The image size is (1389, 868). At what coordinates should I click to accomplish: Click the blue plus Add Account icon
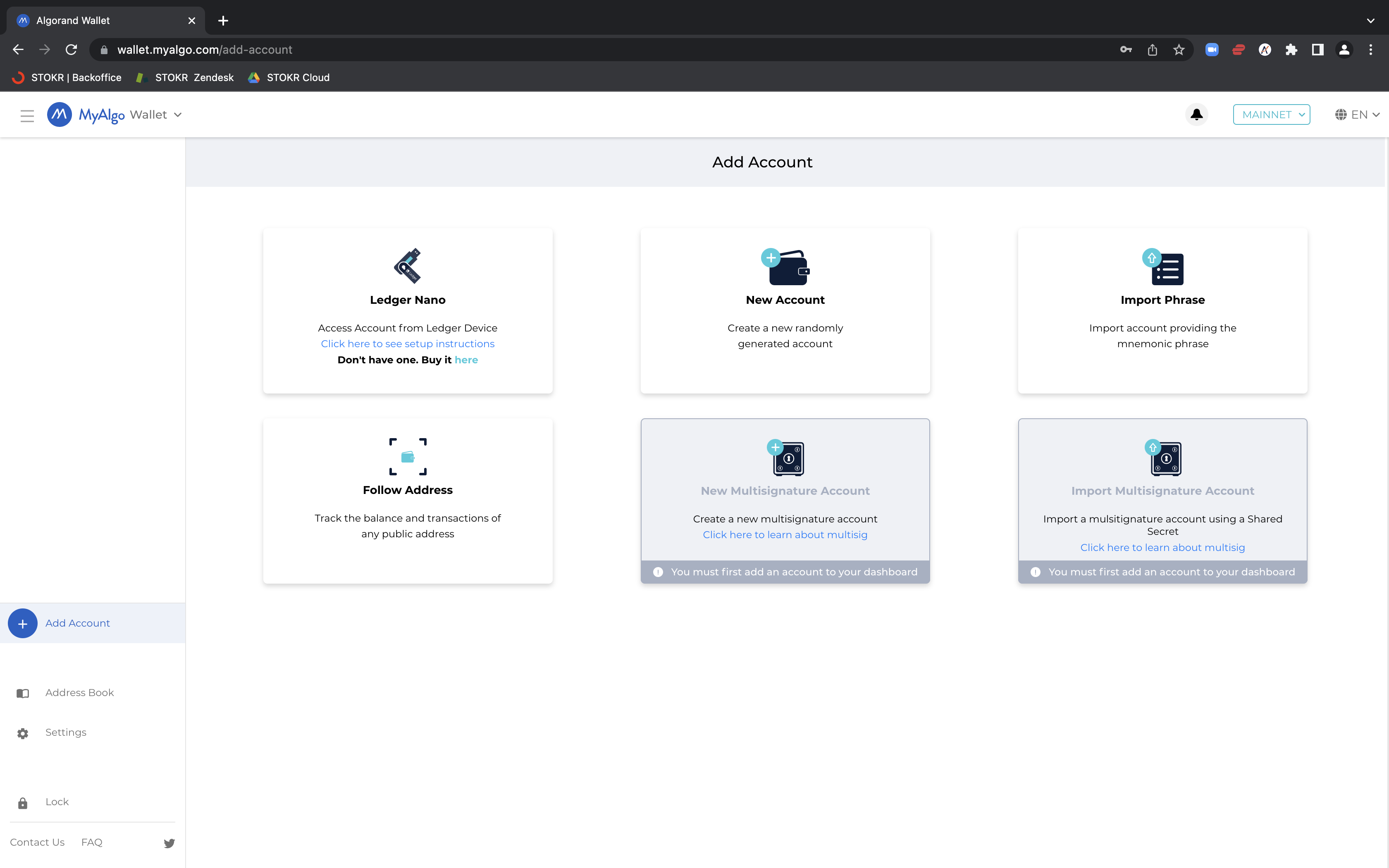tap(22, 623)
